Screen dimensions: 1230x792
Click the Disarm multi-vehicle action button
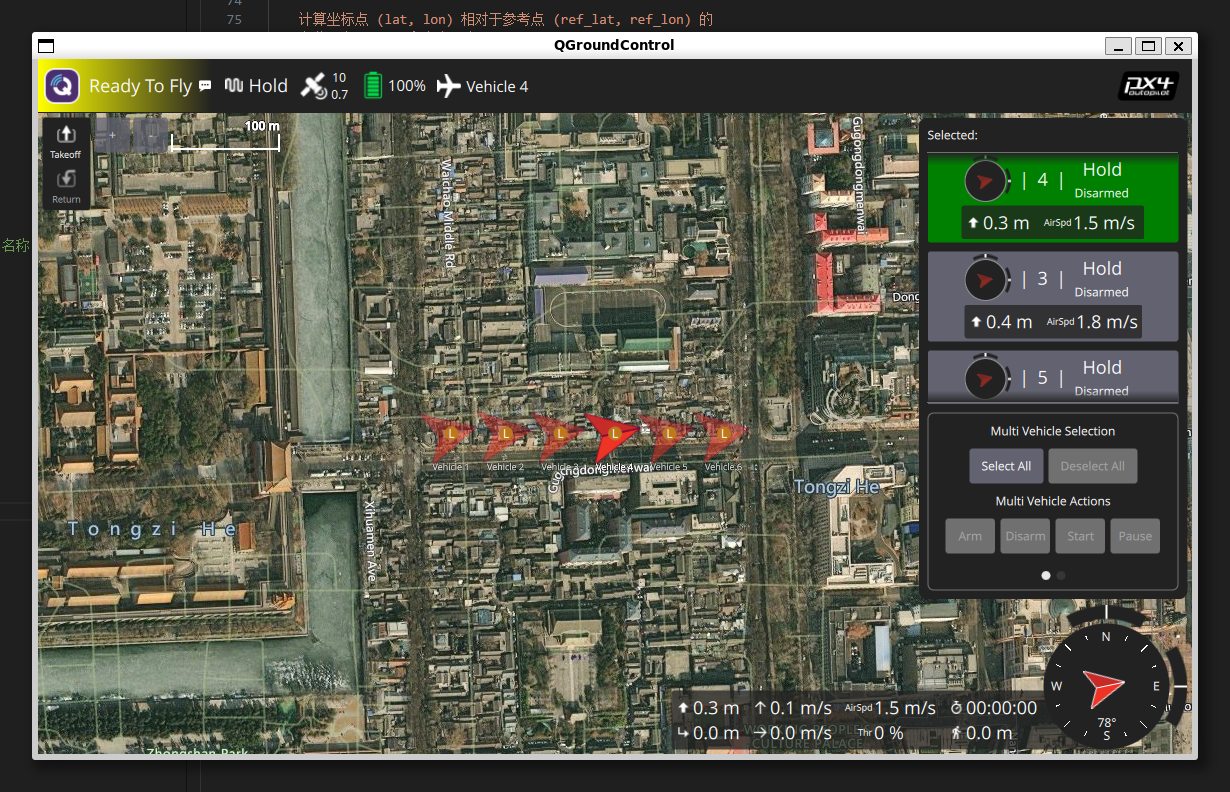click(1025, 536)
